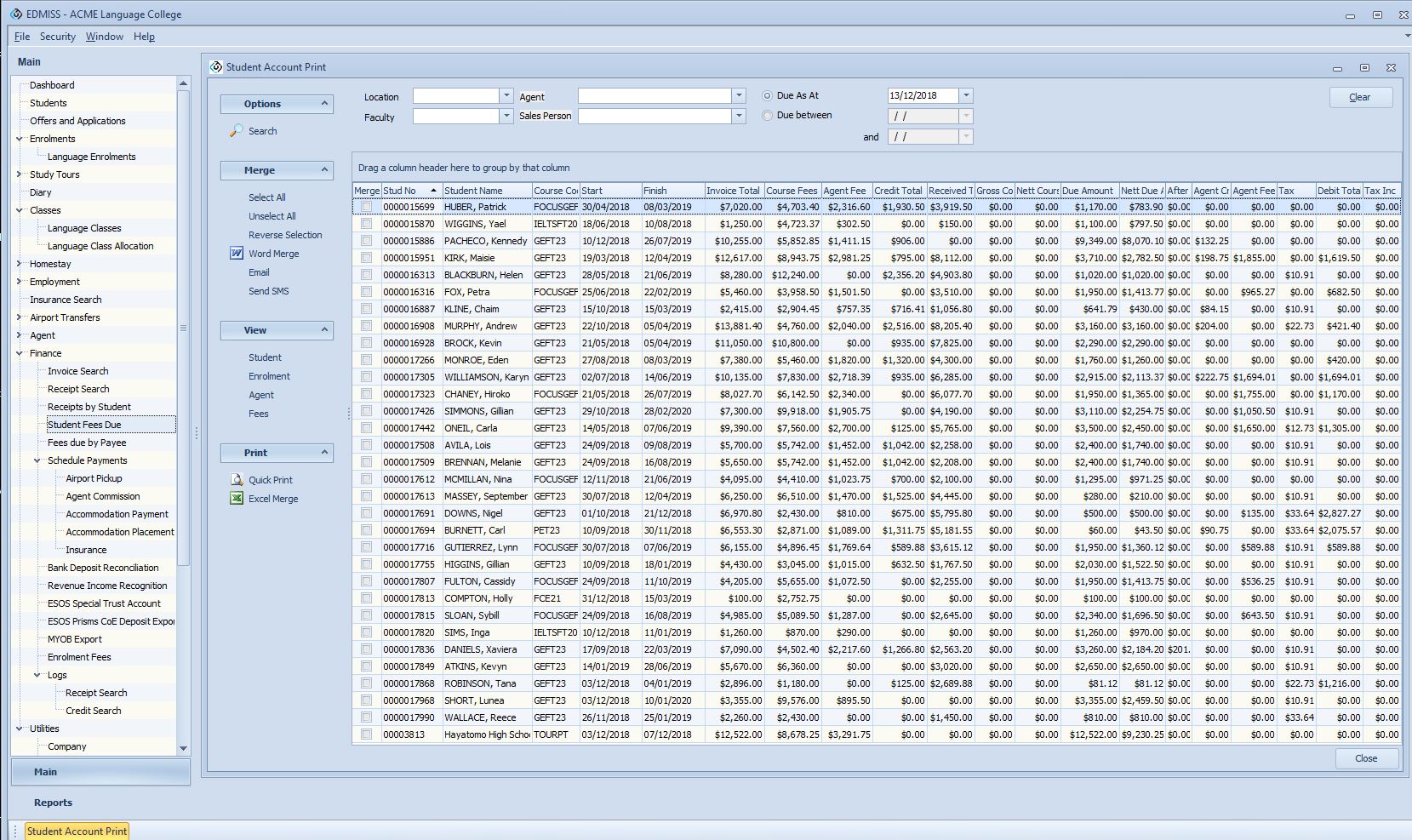The height and width of the screenshot is (840, 1412).
Task: Click the EDMISS application logo icon
Action: coord(16,14)
